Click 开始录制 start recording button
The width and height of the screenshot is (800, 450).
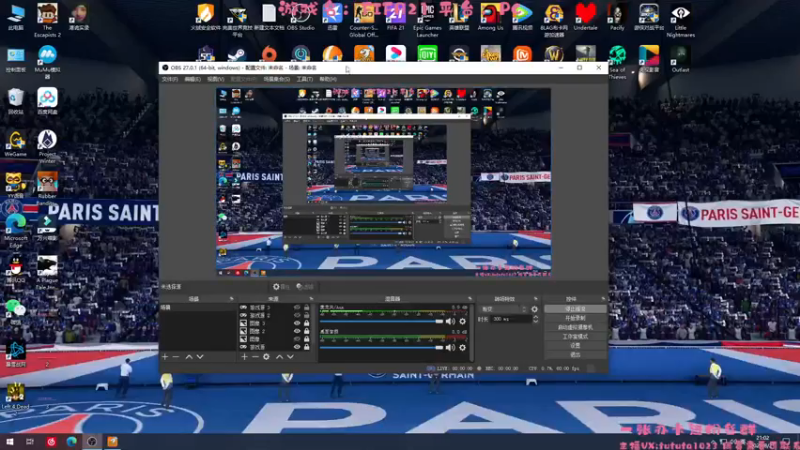[x=575, y=318]
